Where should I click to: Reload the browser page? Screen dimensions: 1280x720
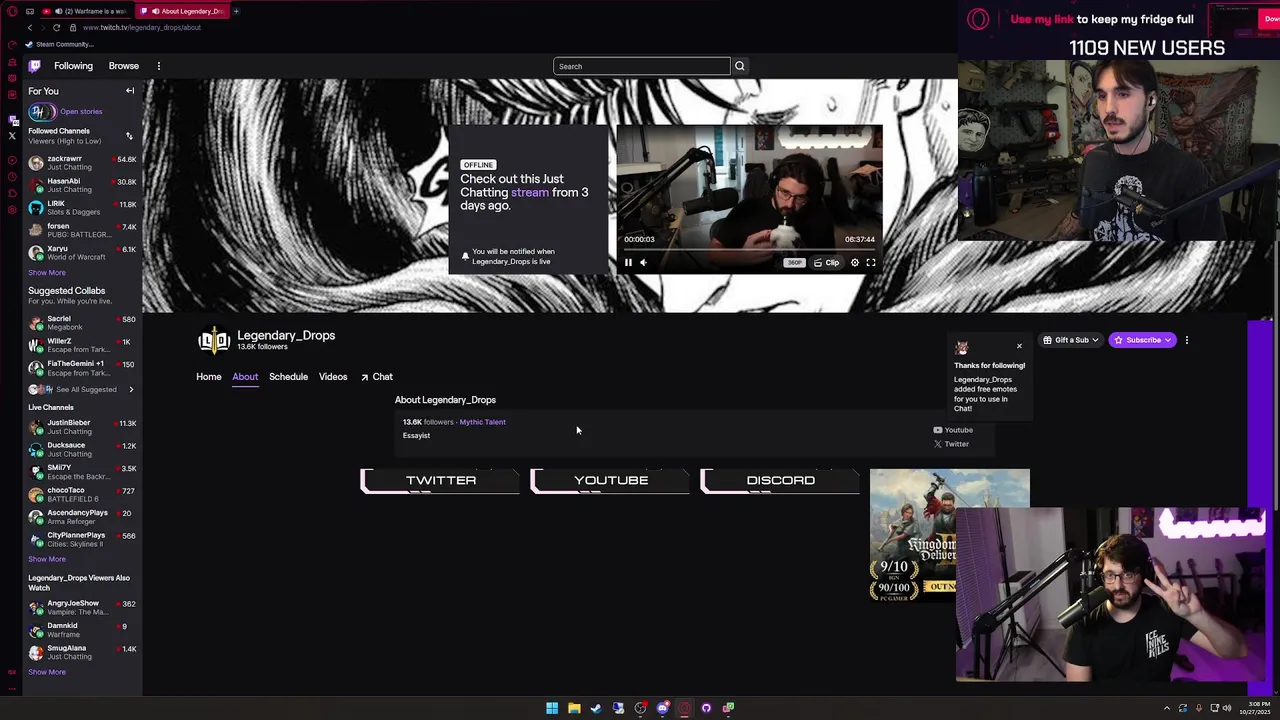pyautogui.click(x=56, y=28)
